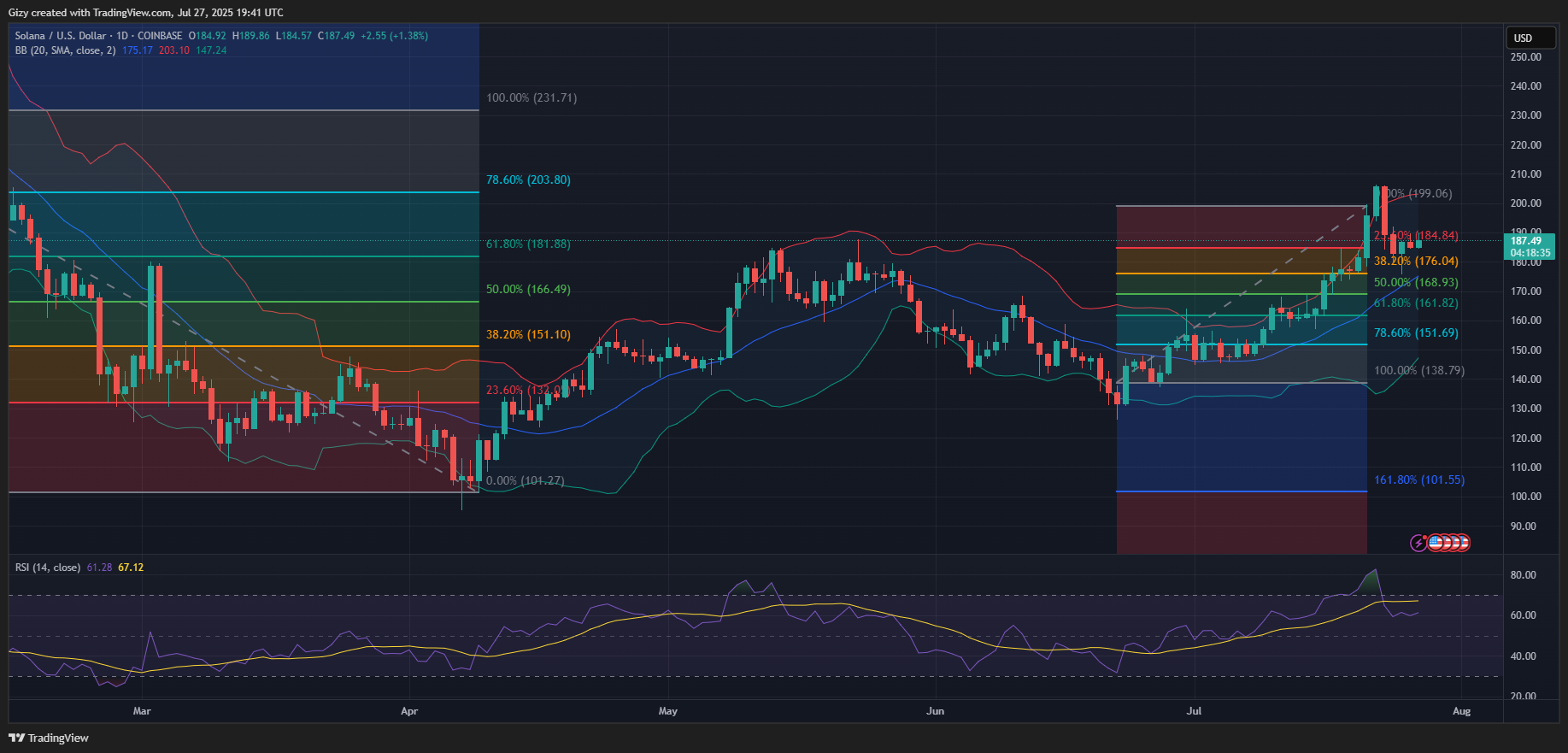Click the 161.80% (101.55) Fibonacci label
The image size is (1568, 753).
(x=1418, y=480)
